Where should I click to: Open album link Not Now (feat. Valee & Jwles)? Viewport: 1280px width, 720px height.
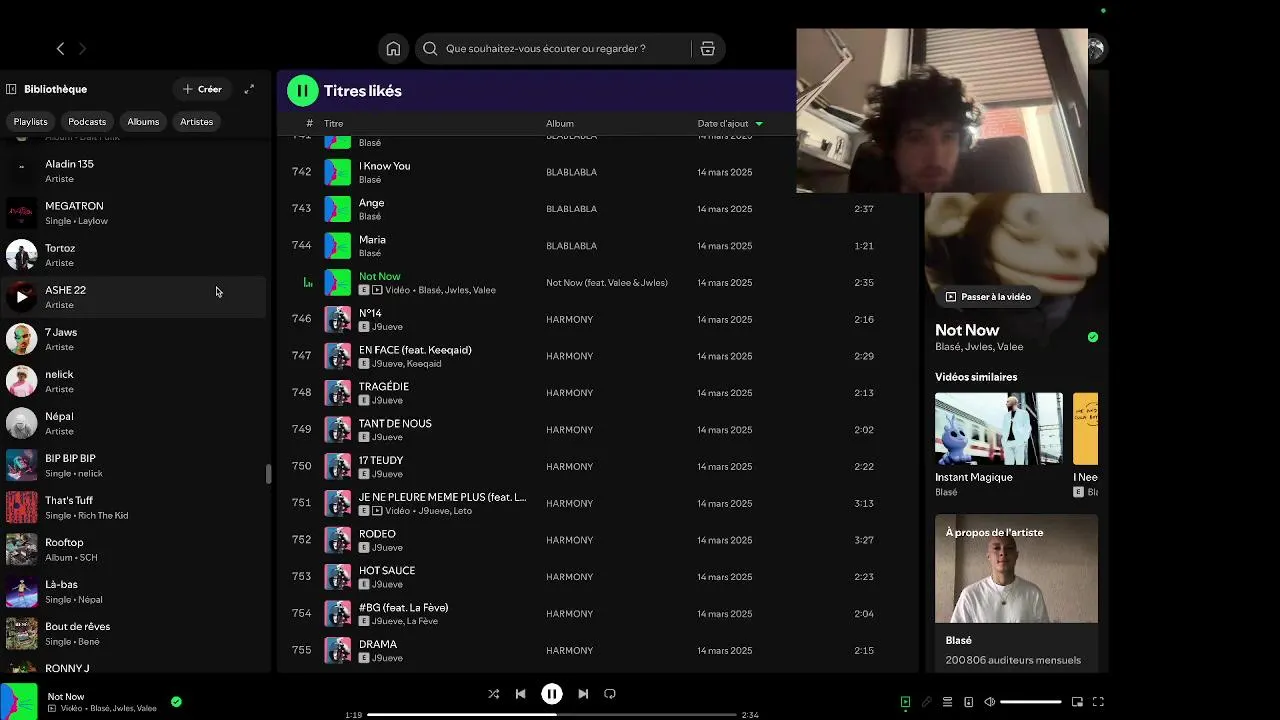tap(607, 283)
